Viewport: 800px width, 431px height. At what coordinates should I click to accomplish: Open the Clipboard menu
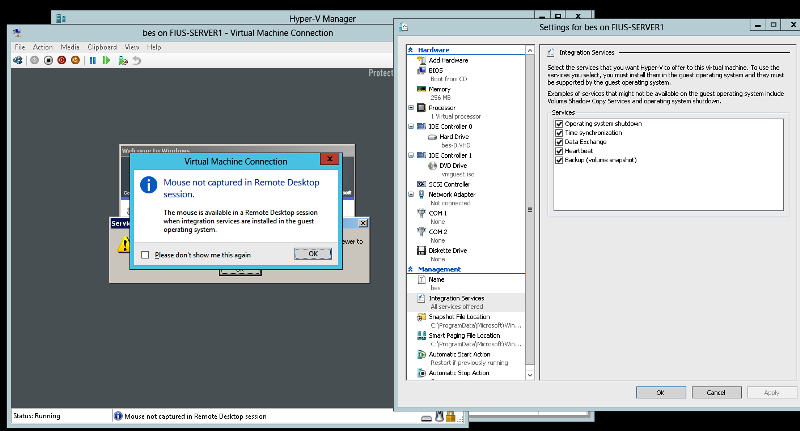tap(102, 47)
